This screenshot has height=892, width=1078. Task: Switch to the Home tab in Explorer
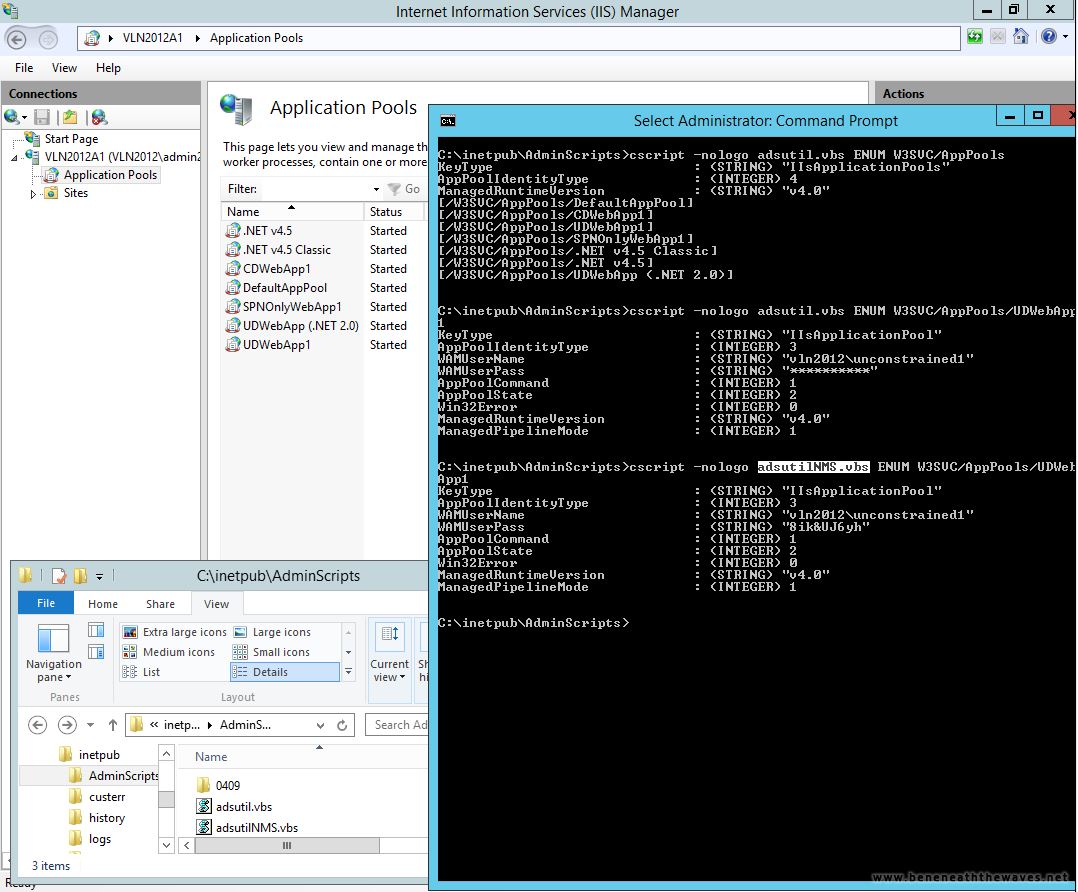click(x=102, y=604)
